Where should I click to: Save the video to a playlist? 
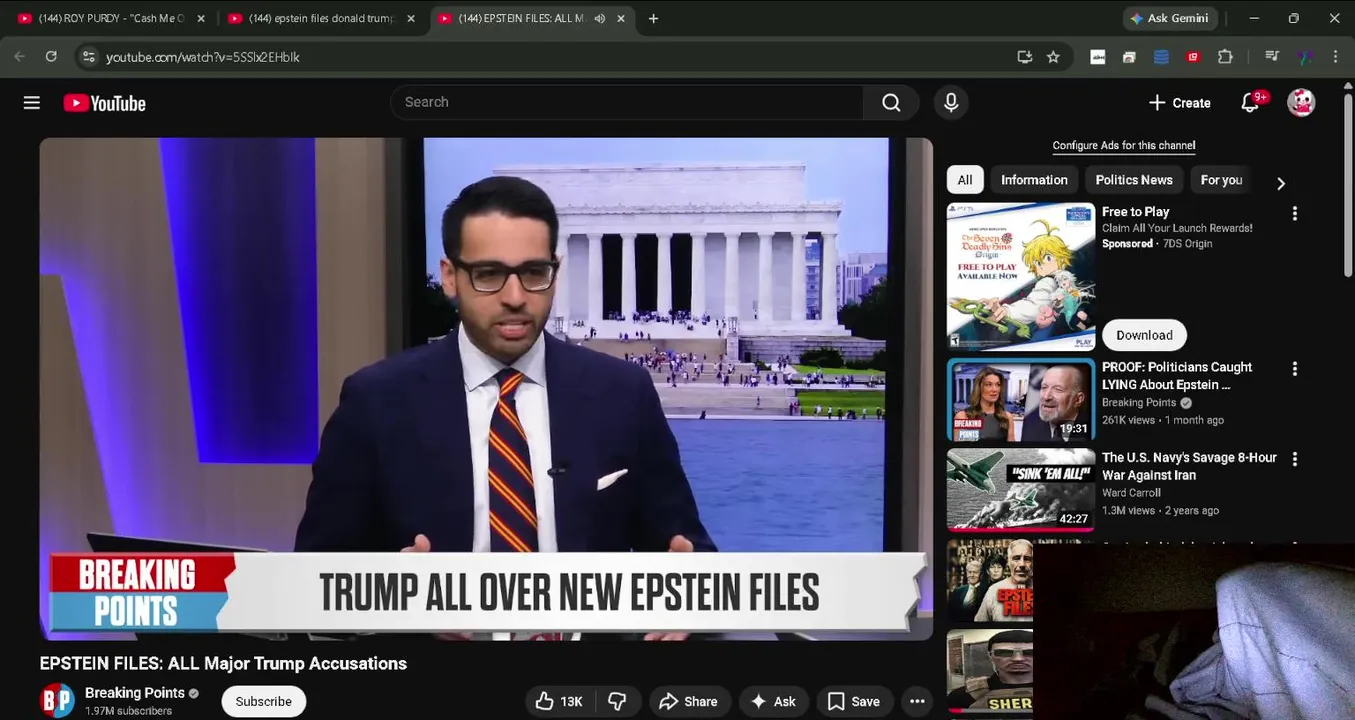tap(854, 702)
